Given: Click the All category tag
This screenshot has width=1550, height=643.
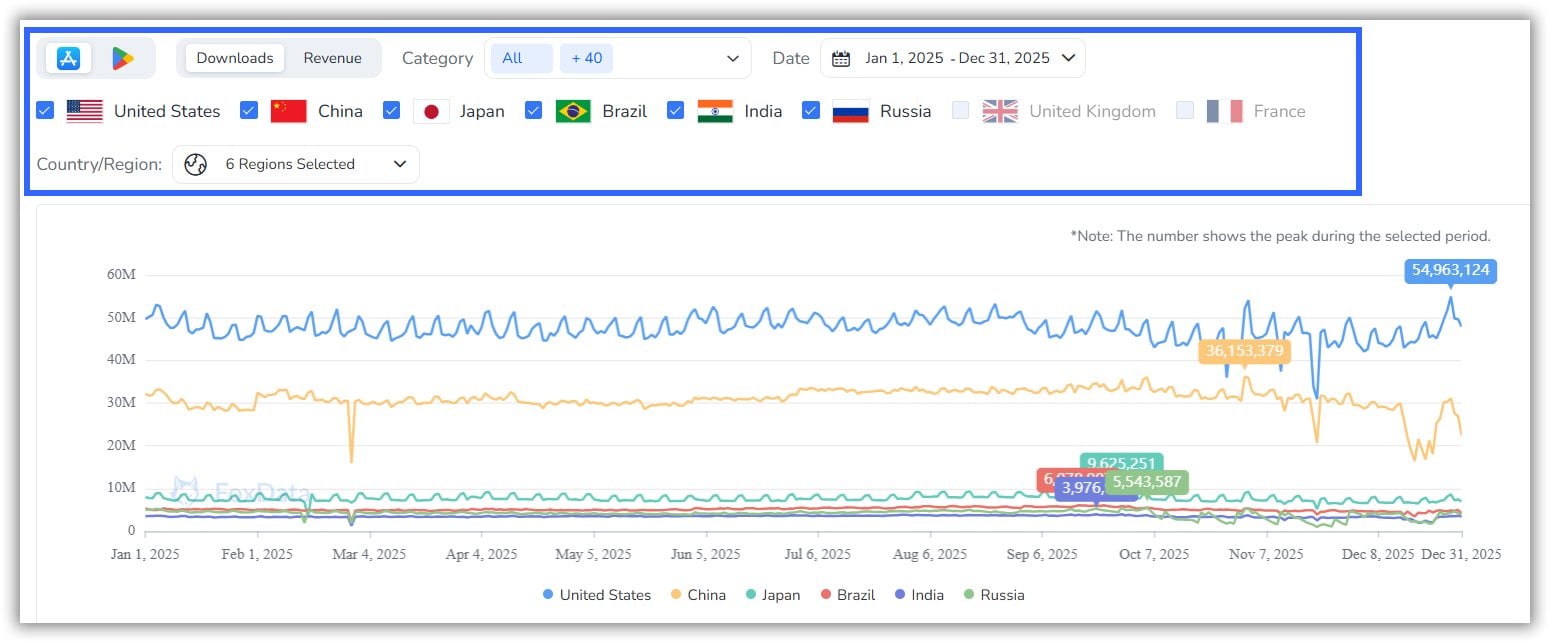Looking at the screenshot, I should pos(512,58).
